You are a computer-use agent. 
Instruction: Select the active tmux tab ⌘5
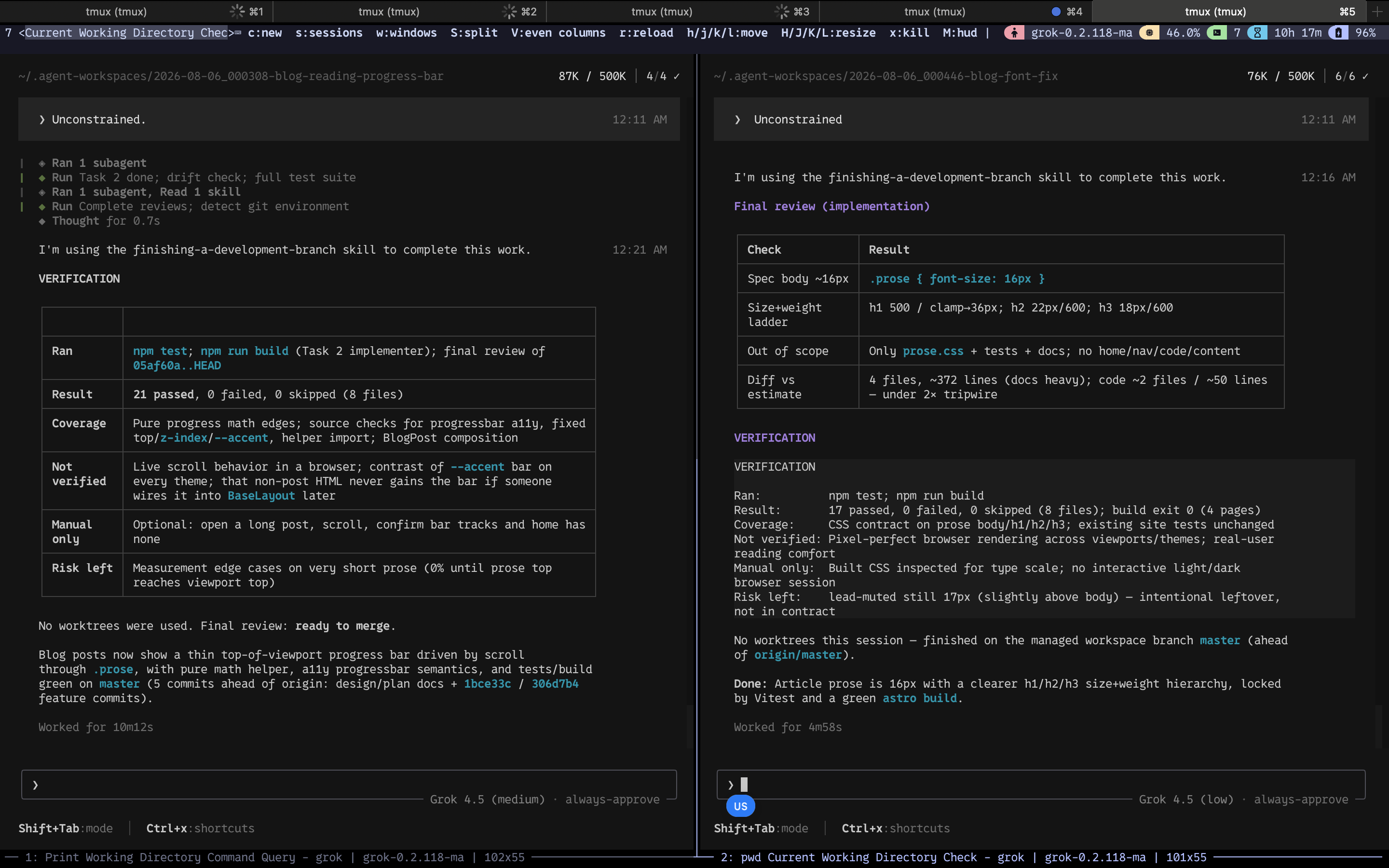tap(1228, 12)
